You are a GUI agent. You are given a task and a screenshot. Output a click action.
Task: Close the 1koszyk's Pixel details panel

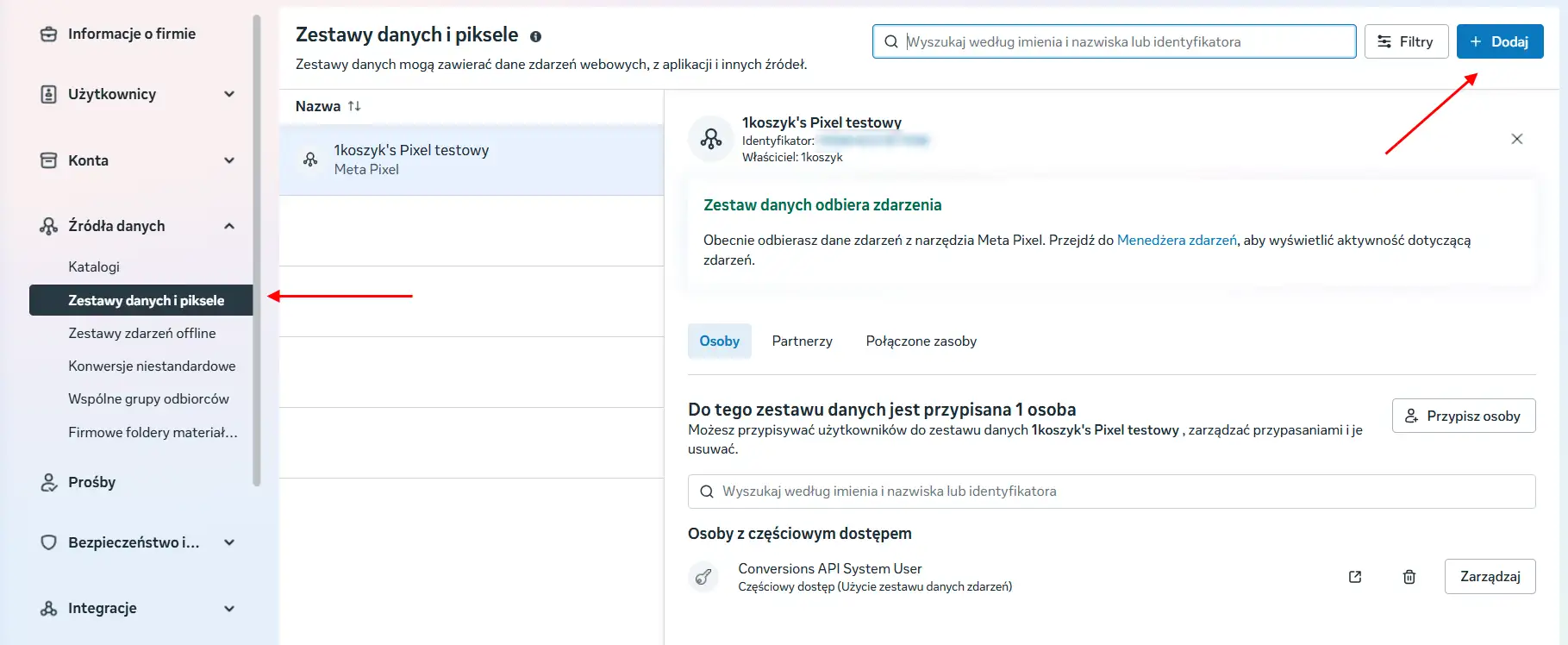1517,139
